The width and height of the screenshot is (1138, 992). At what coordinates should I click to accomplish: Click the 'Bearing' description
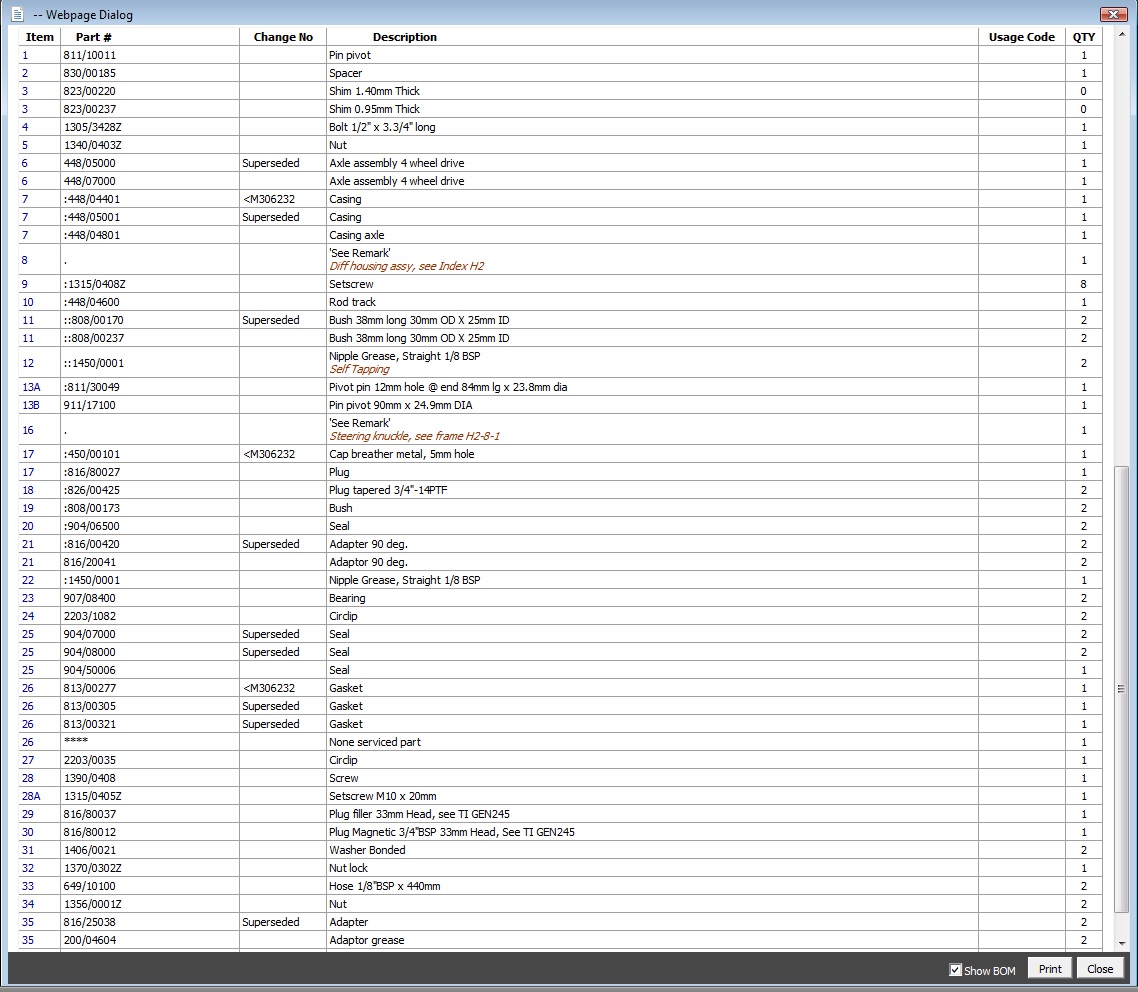coord(347,599)
